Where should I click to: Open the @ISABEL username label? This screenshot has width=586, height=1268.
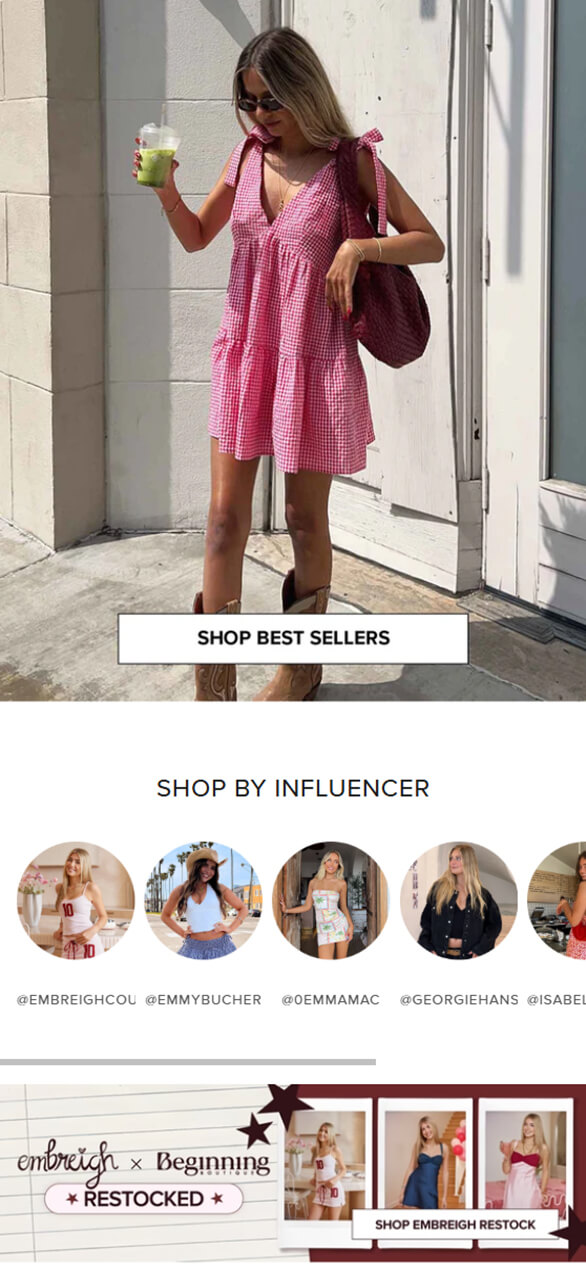[x=556, y=999]
